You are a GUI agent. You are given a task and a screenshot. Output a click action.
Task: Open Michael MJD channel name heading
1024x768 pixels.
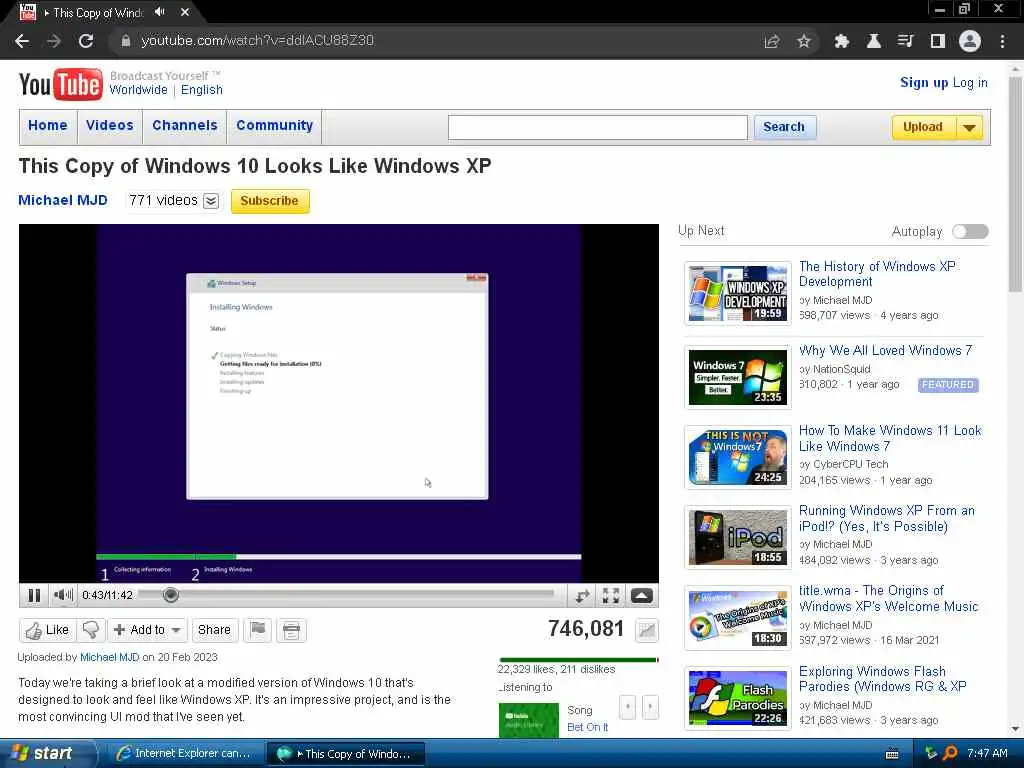[63, 200]
